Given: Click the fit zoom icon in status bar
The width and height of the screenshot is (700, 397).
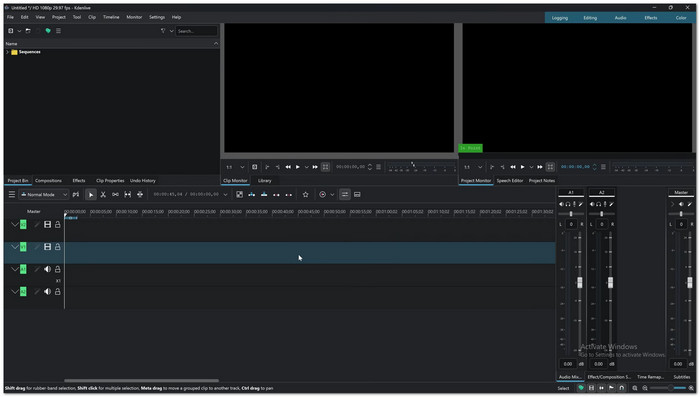Looking at the screenshot, I should 635,388.
